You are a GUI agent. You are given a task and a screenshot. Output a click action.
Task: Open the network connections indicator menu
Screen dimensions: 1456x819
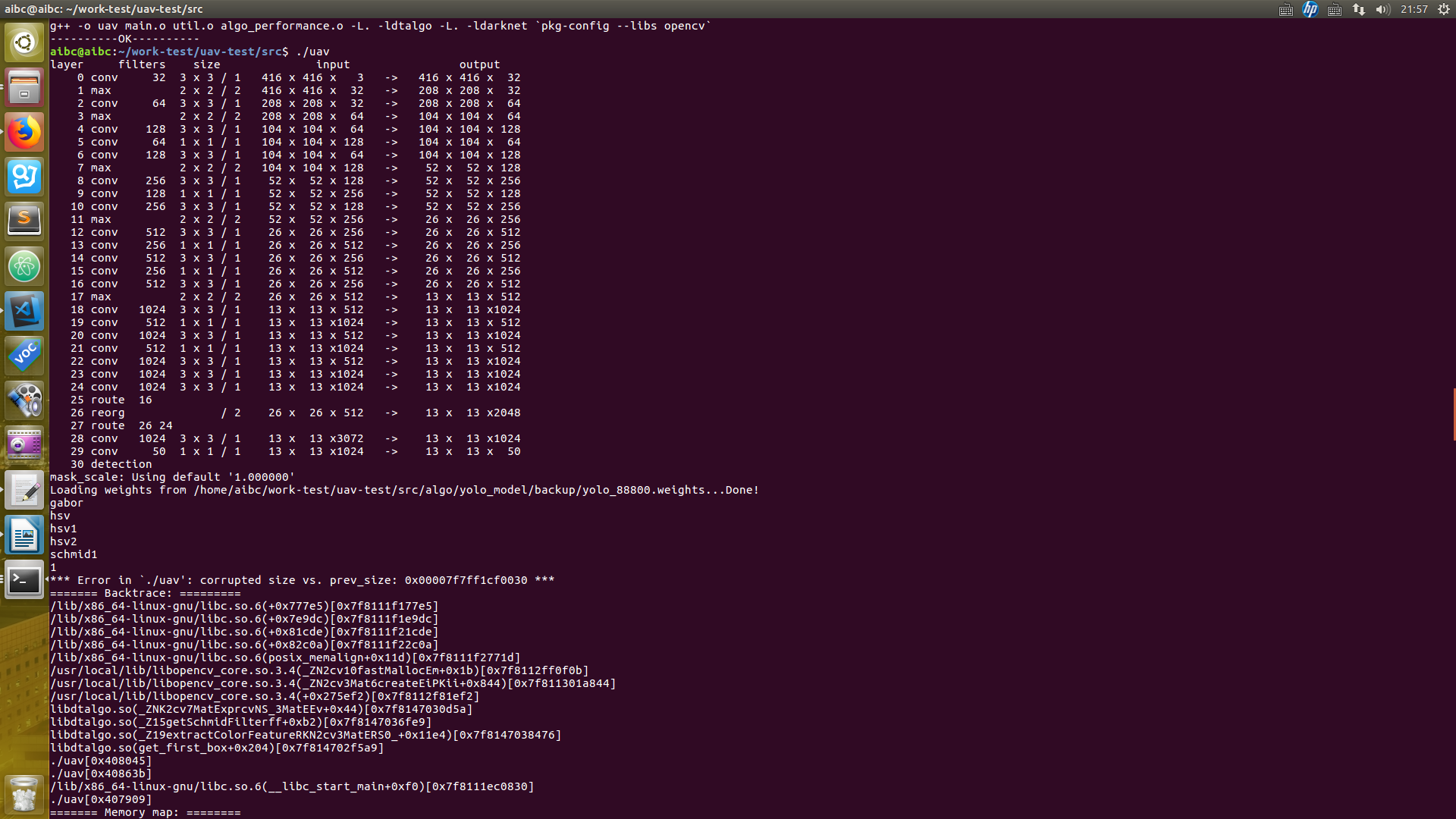pos(1358,9)
